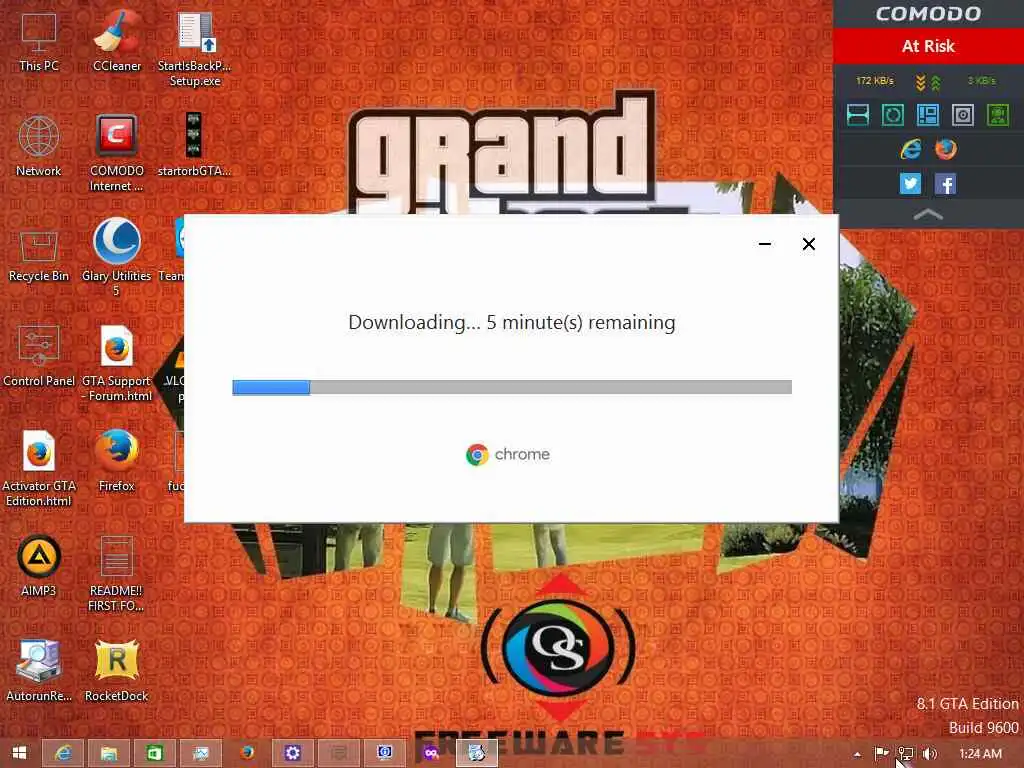This screenshot has width=1024, height=768.
Task: Launch AutorunRe... desktop shortcut
Action: click(39, 670)
